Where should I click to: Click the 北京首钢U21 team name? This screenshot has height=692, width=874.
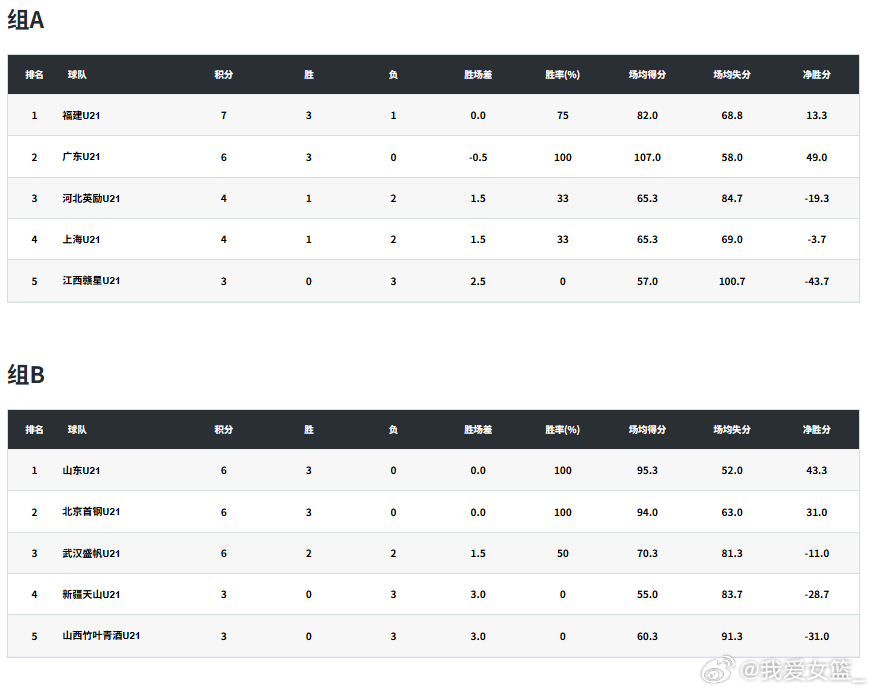point(91,512)
